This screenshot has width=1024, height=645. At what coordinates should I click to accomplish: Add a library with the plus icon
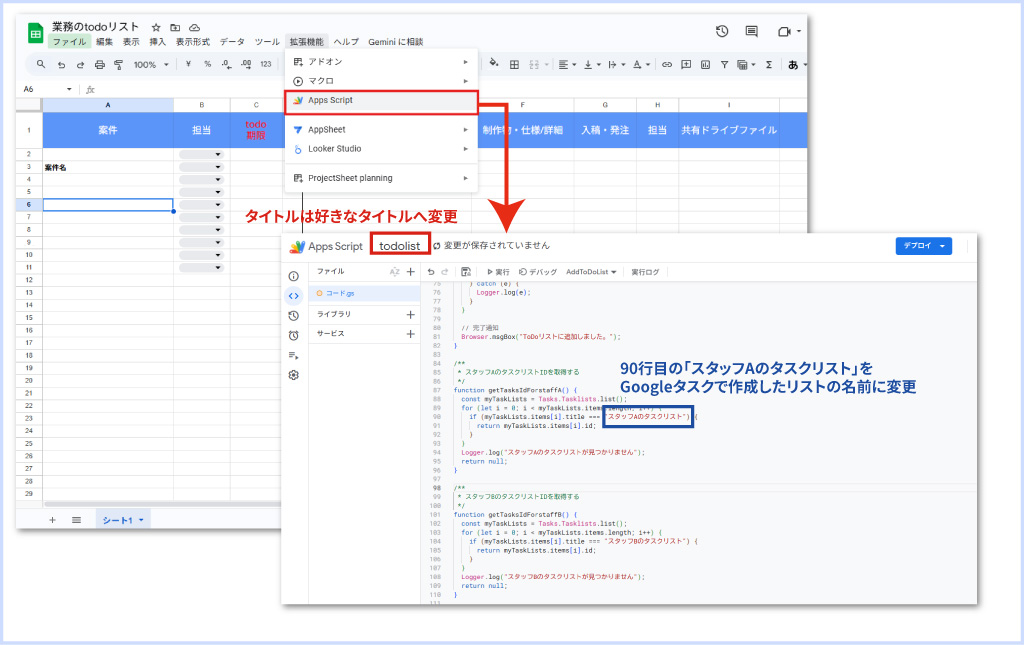click(x=410, y=314)
